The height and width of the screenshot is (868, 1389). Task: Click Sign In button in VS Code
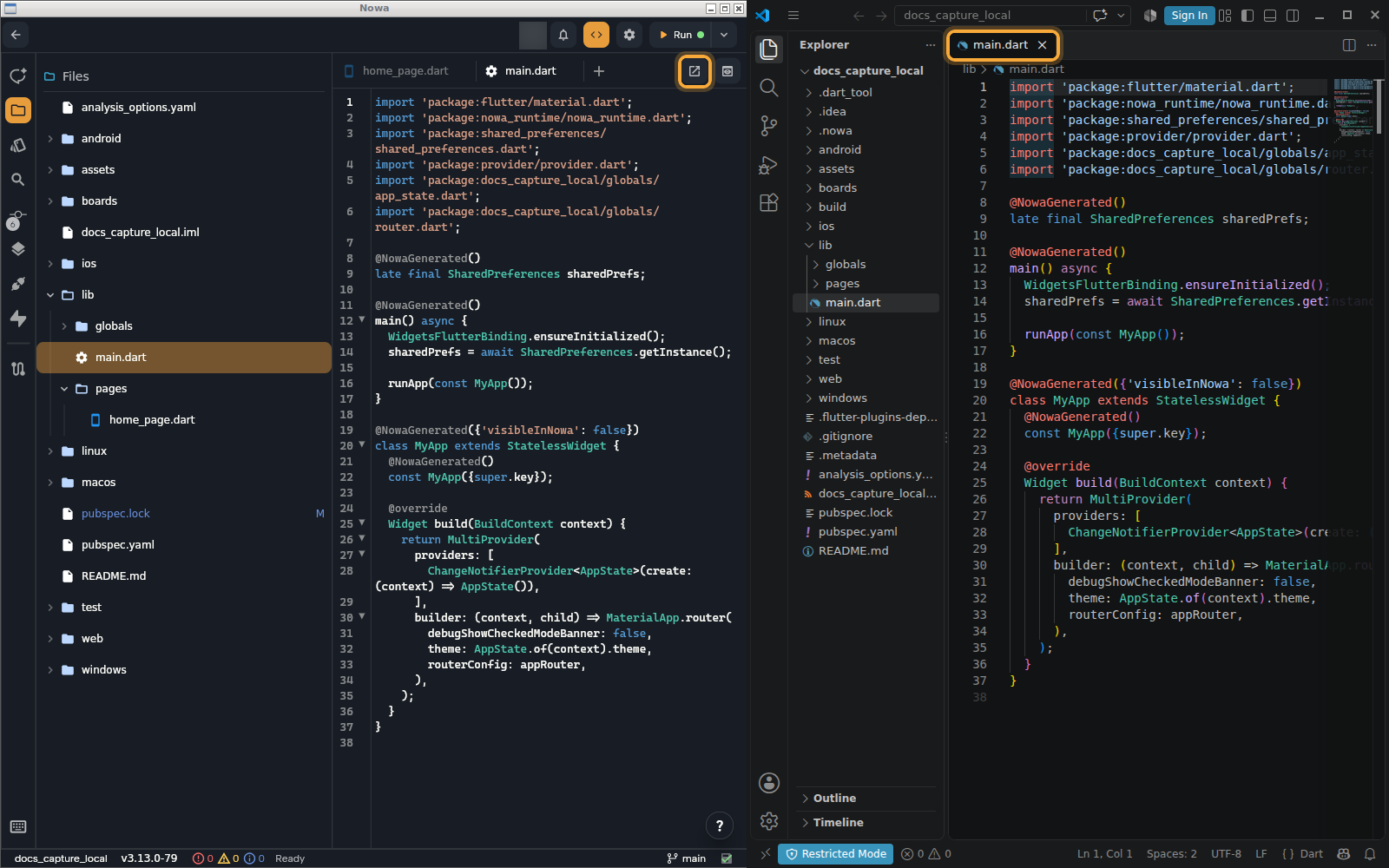pyautogui.click(x=1189, y=15)
